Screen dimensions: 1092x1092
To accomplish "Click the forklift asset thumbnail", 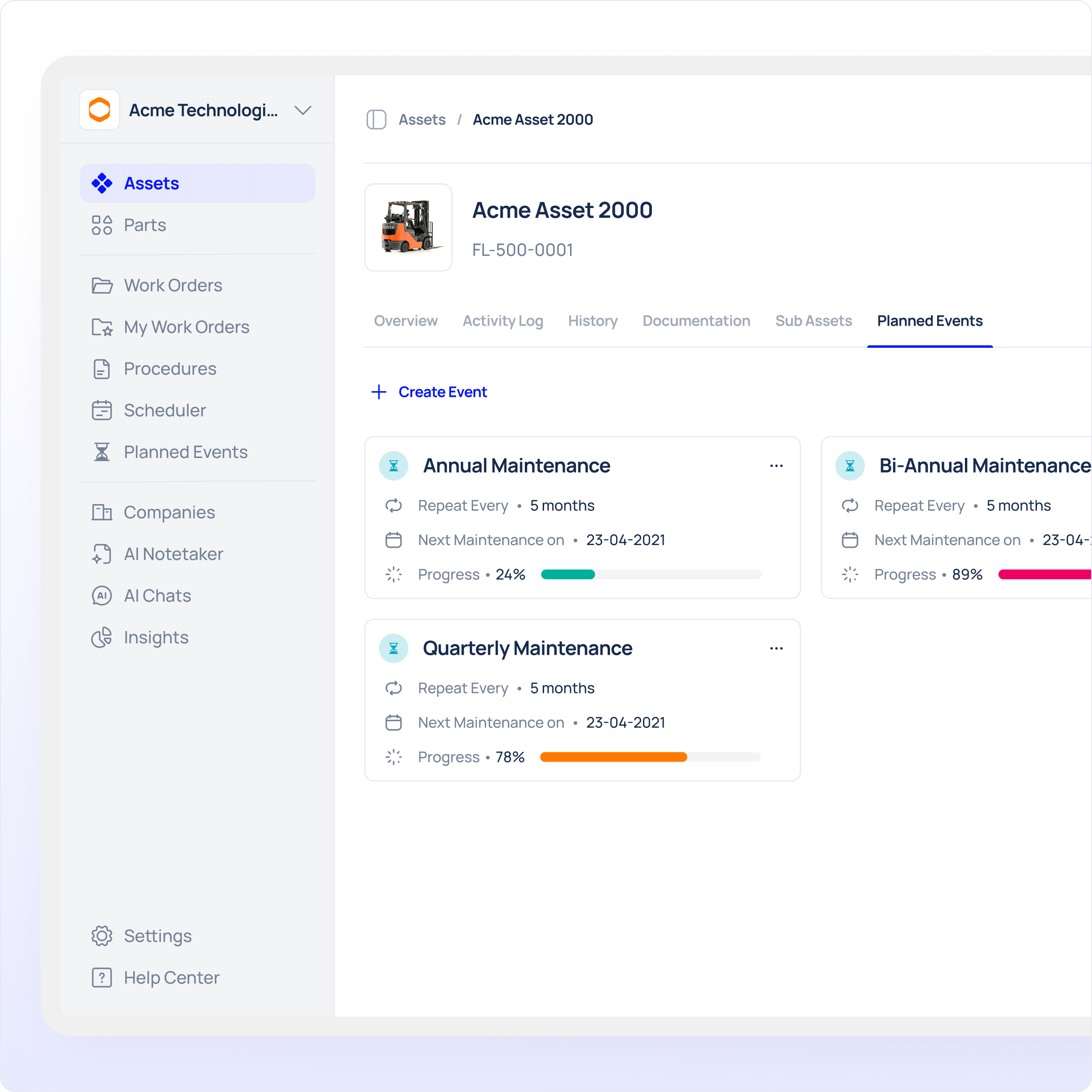I will [x=408, y=227].
